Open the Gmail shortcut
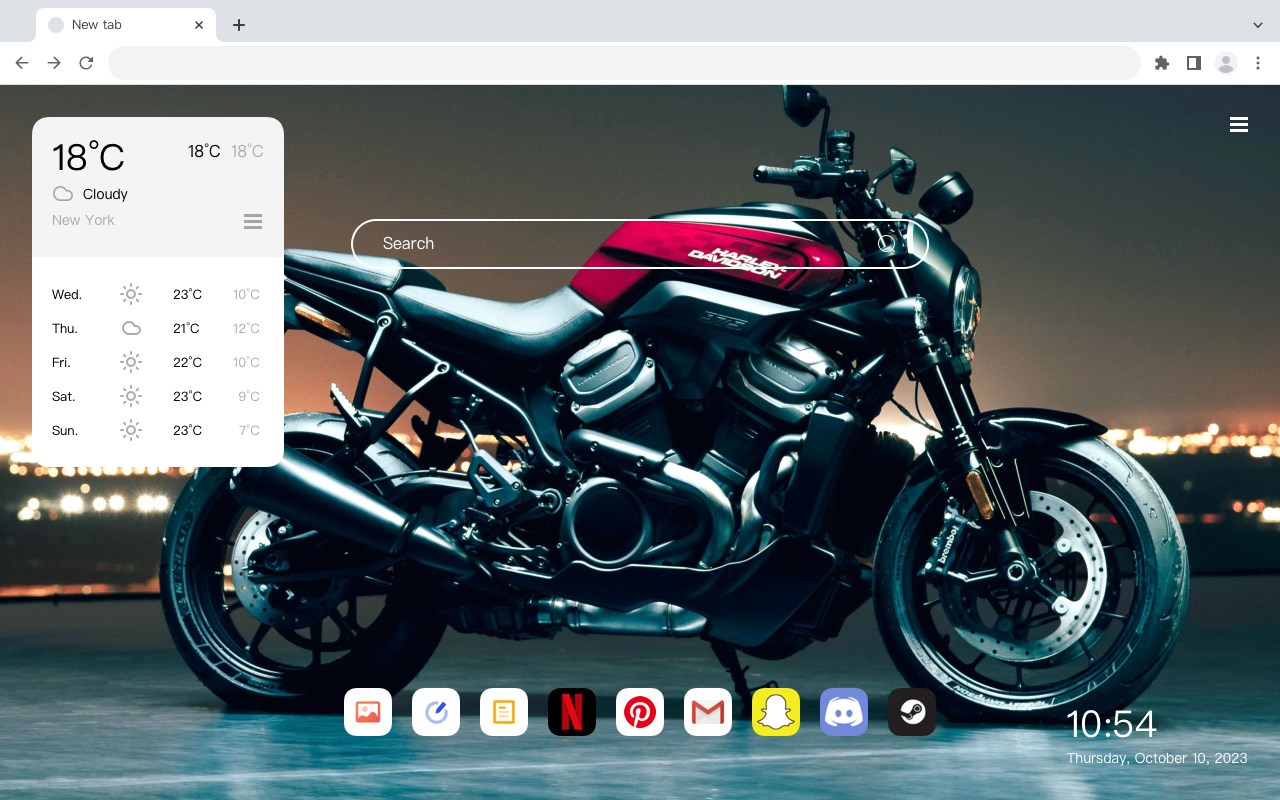The height and width of the screenshot is (800, 1280). point(708,712)
